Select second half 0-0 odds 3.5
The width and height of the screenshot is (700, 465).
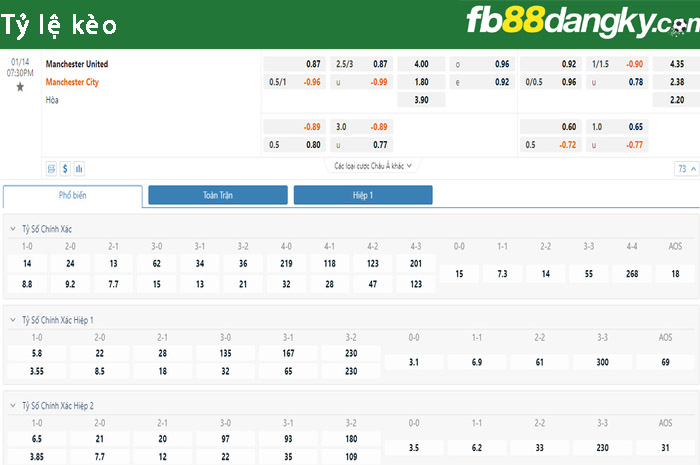414,448
